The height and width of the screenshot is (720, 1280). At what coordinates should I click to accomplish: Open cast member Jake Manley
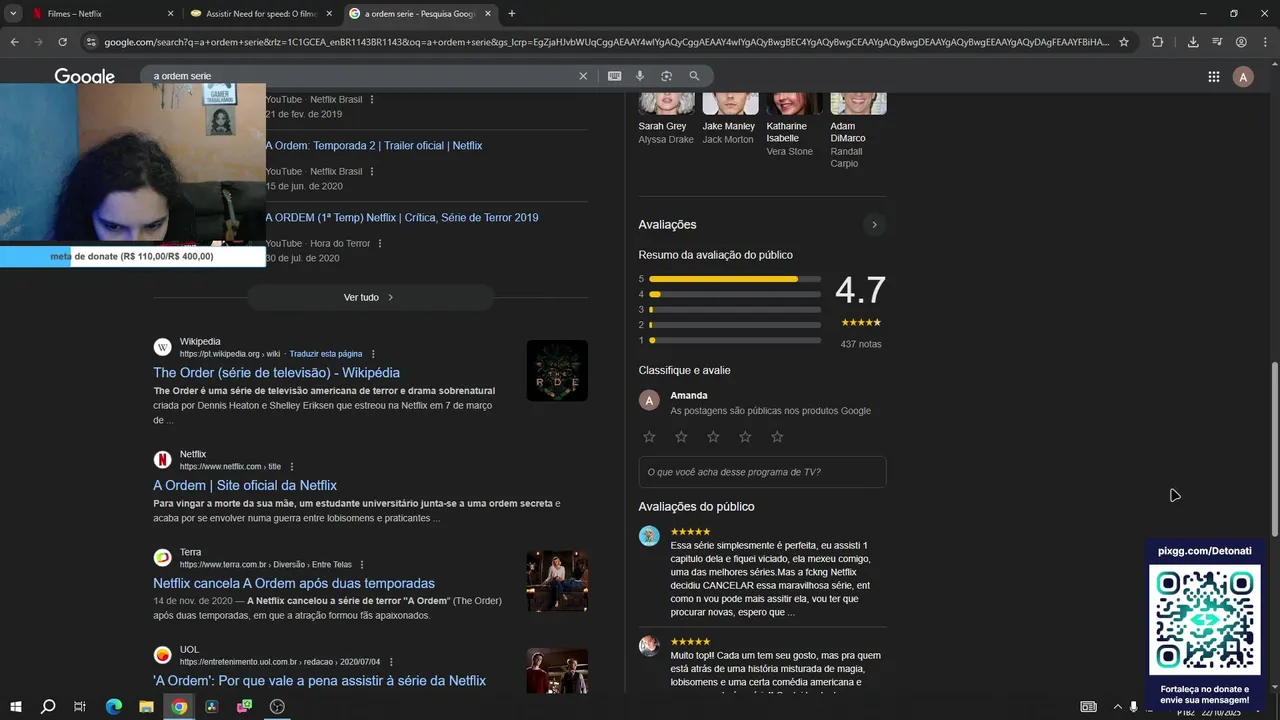729,119
